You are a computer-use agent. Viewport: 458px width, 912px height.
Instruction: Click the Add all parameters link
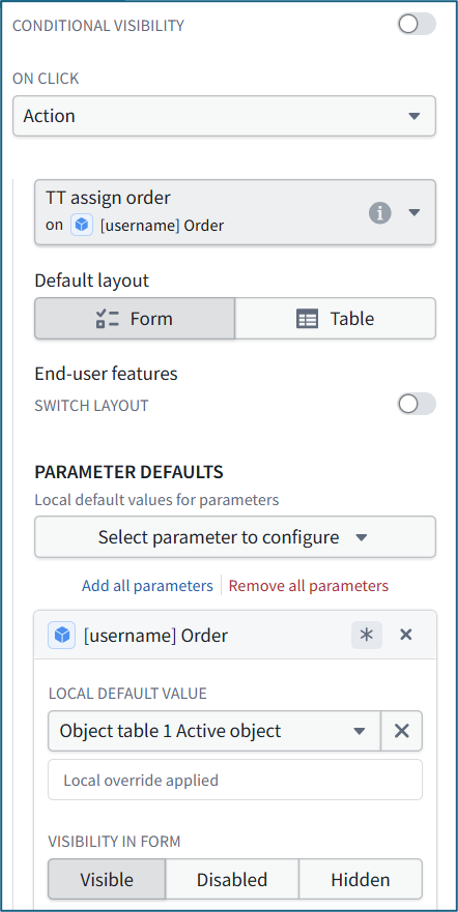147,586
